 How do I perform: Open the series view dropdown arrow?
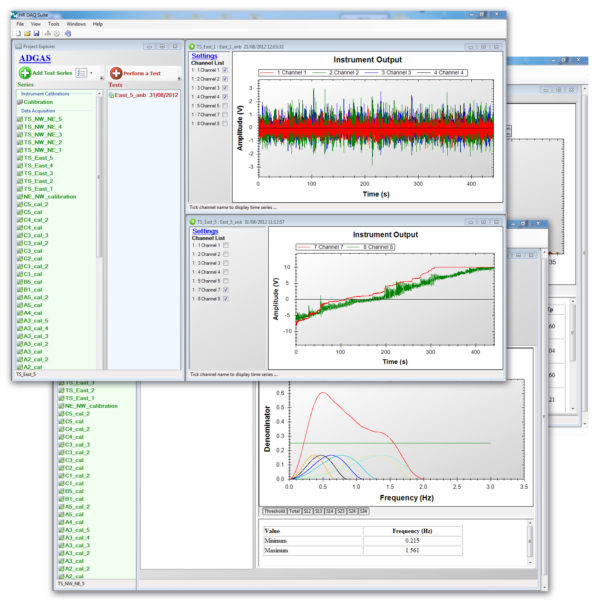point(90,73)
